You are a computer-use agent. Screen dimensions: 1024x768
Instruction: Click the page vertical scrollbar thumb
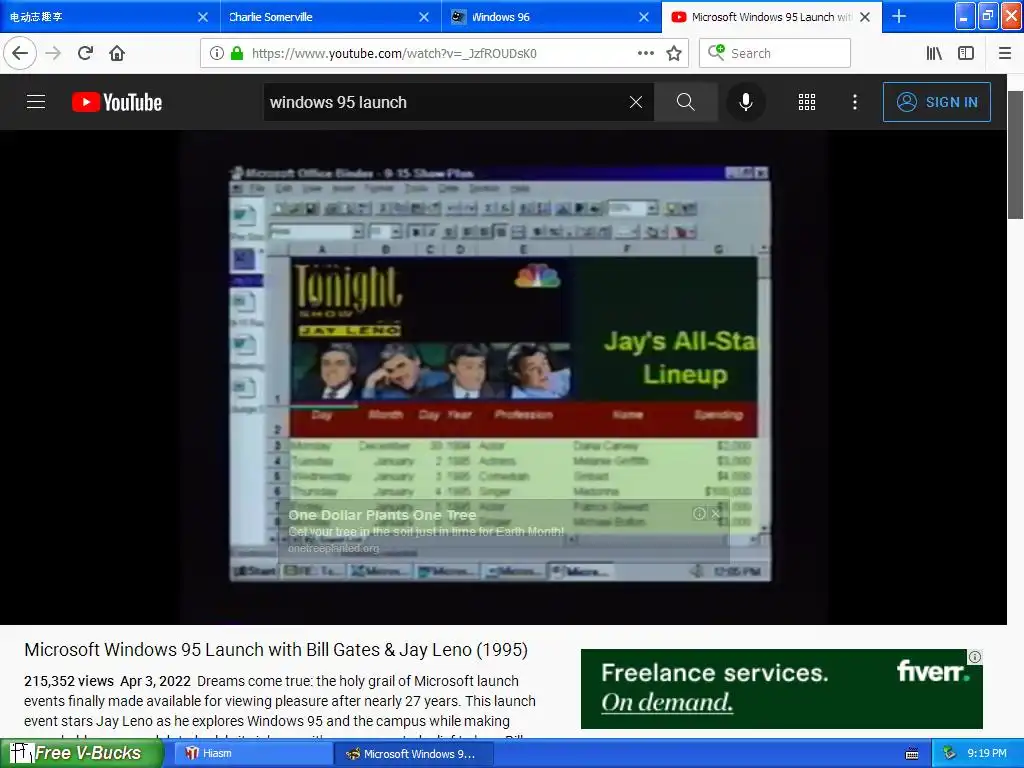(1015, 155)
